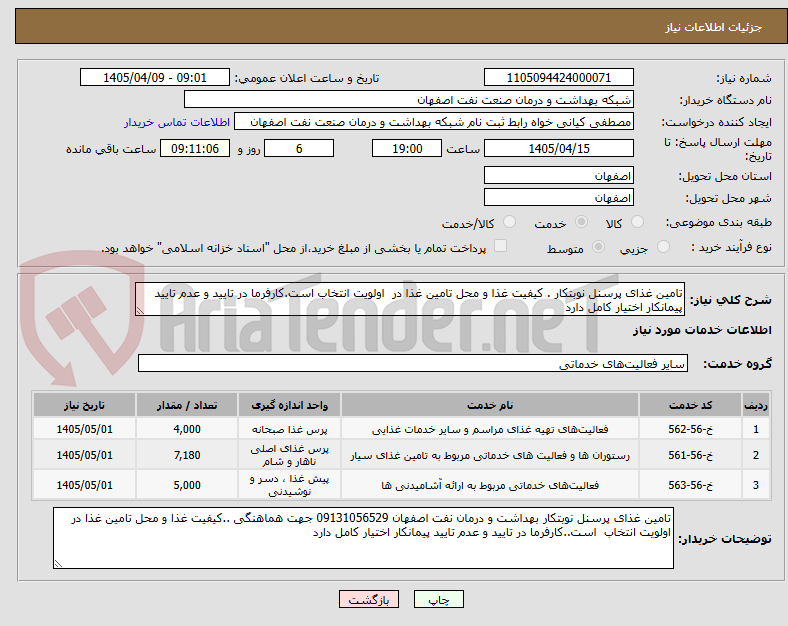The height and width of the screenshot is (626, 788).
Task: Click the تاریخ نیاز column header
Action: tap(84, 405)
